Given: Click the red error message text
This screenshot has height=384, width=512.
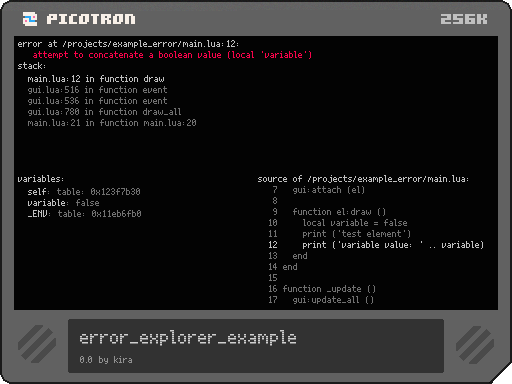Looking at the screenshot, I should 172,55.
